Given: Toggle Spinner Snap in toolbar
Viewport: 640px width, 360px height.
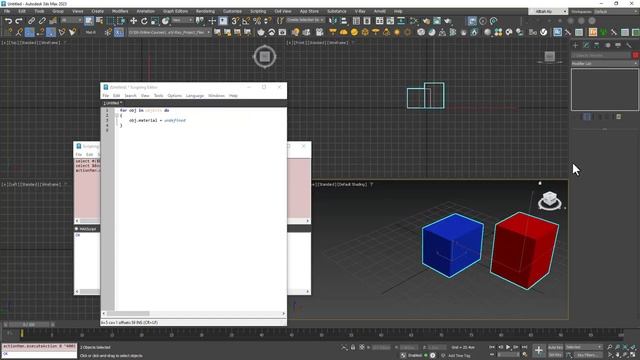Looking at the screenshot, I should 268,21.
